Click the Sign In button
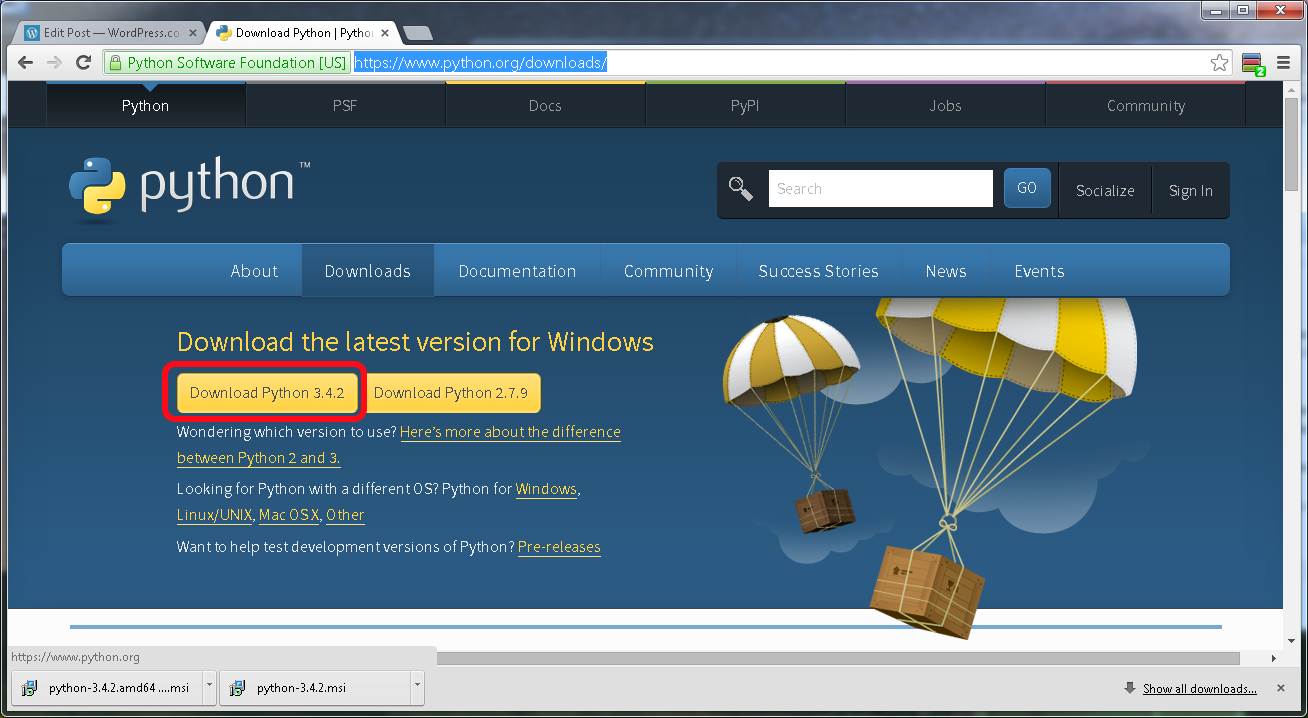The image size is (1308, 718). pos(1190,190)
